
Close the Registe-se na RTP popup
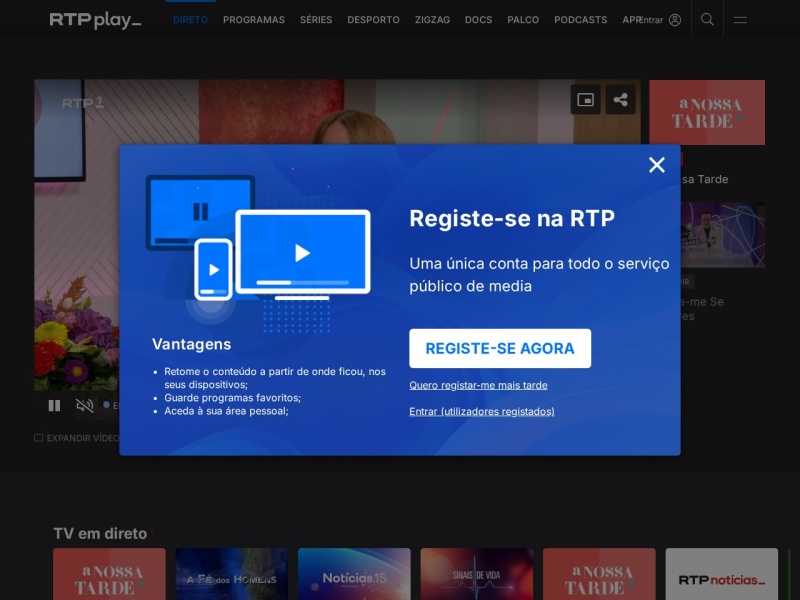[x=657, y=165]
